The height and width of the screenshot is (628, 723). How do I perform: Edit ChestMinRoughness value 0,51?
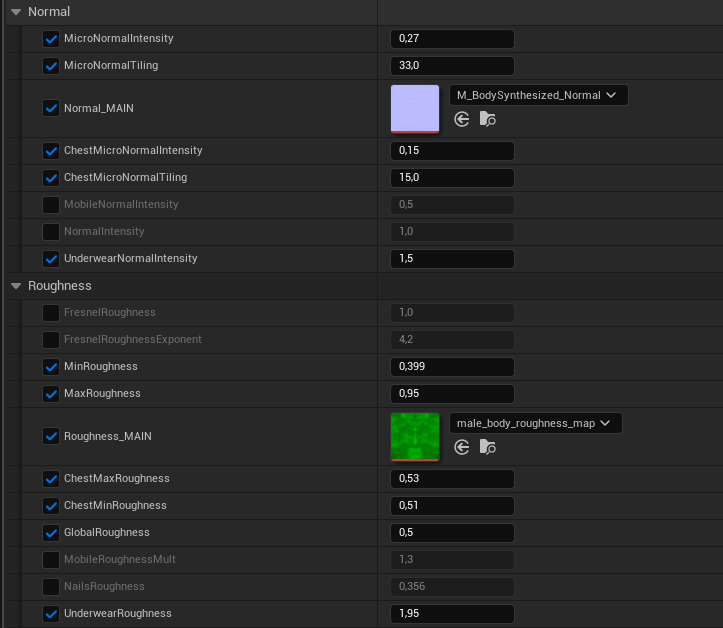click(452, 506)
